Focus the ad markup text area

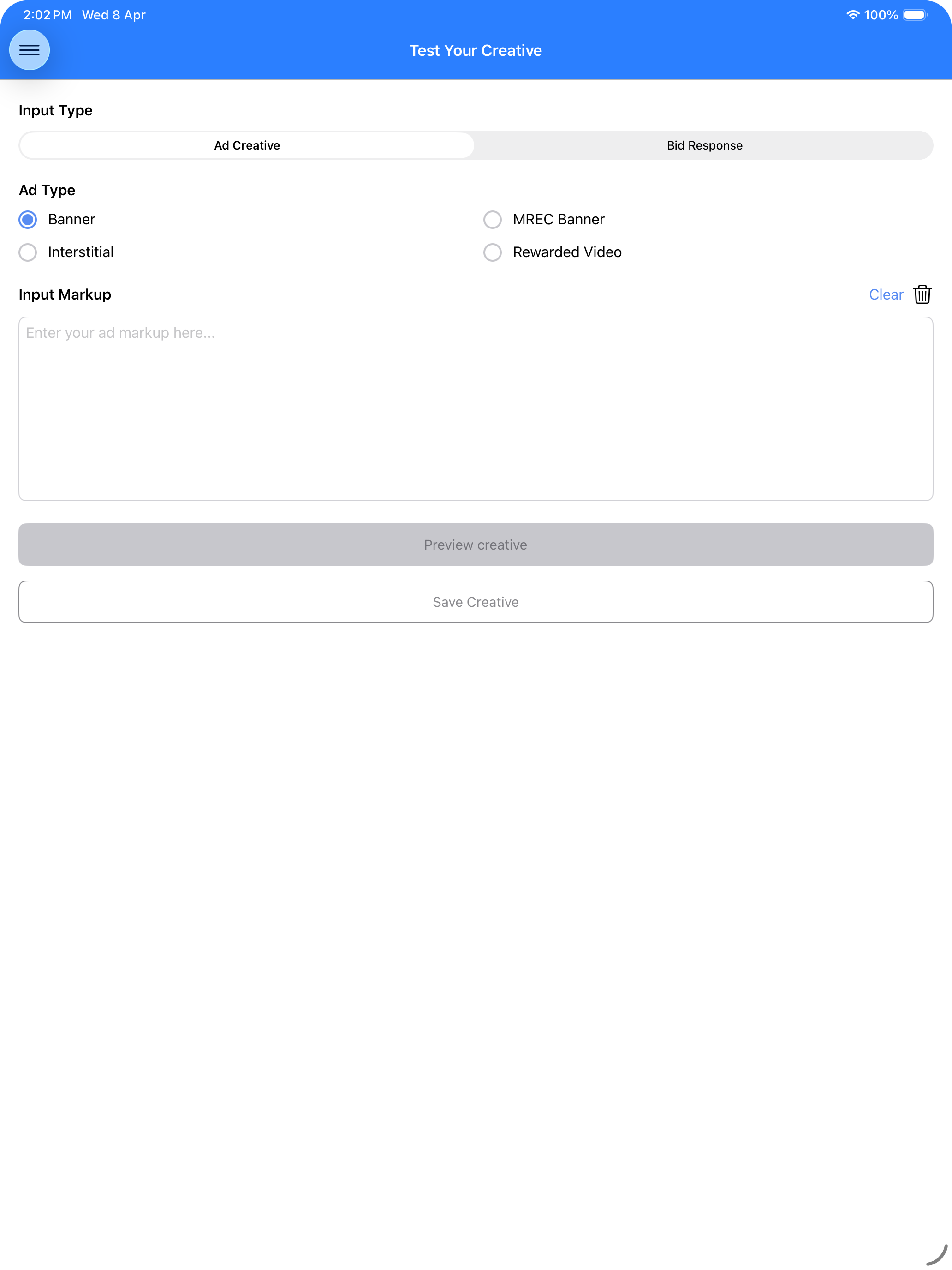click(x=476, y=409)
